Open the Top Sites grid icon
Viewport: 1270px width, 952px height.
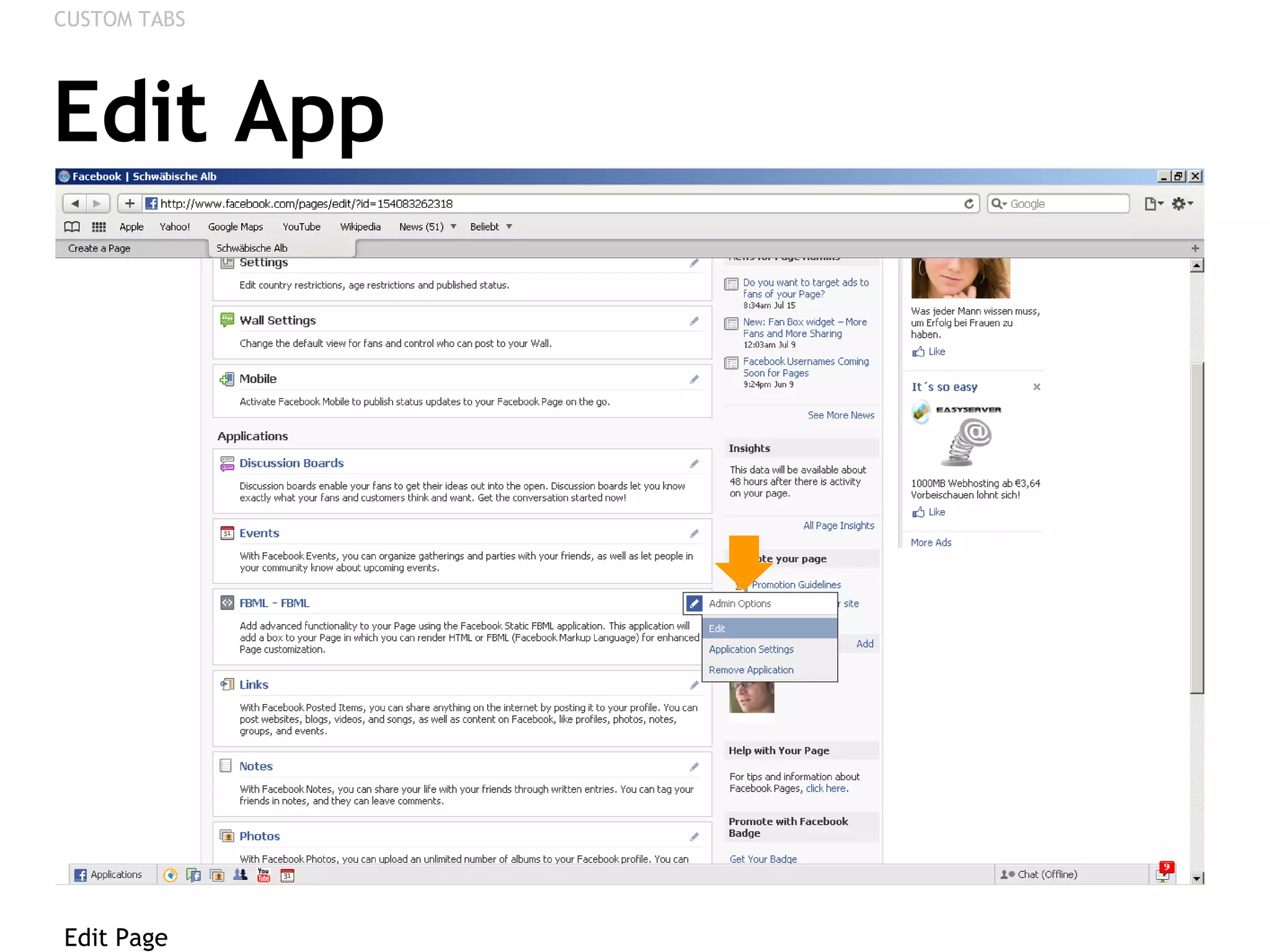click(99, 227)
